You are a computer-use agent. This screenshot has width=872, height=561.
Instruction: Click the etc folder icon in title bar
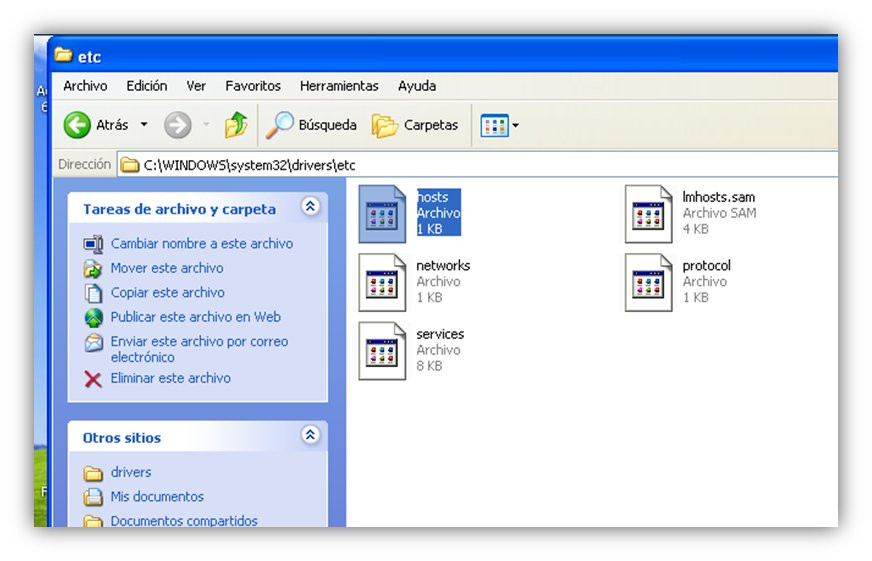[63, 54]
